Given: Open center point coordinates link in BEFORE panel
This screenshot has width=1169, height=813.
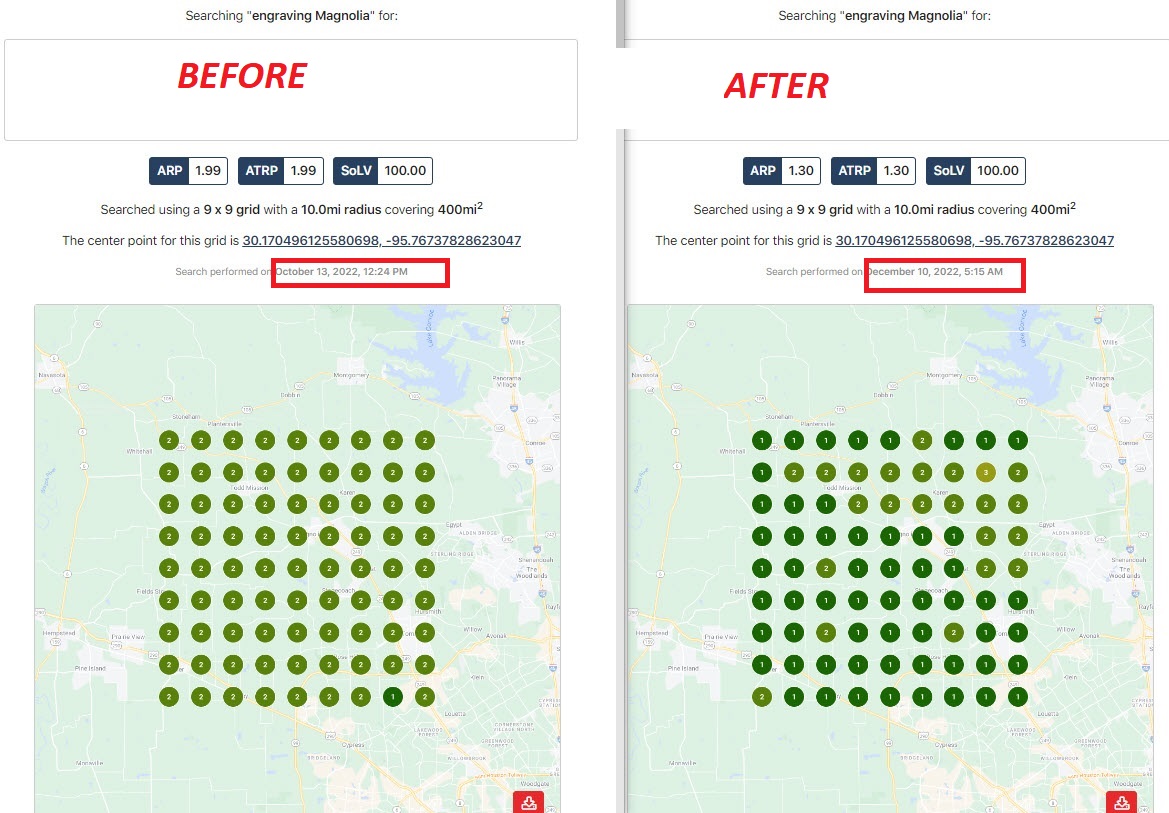Looking at the screenshot, I should pyautogui.click(x=381, y=241).
